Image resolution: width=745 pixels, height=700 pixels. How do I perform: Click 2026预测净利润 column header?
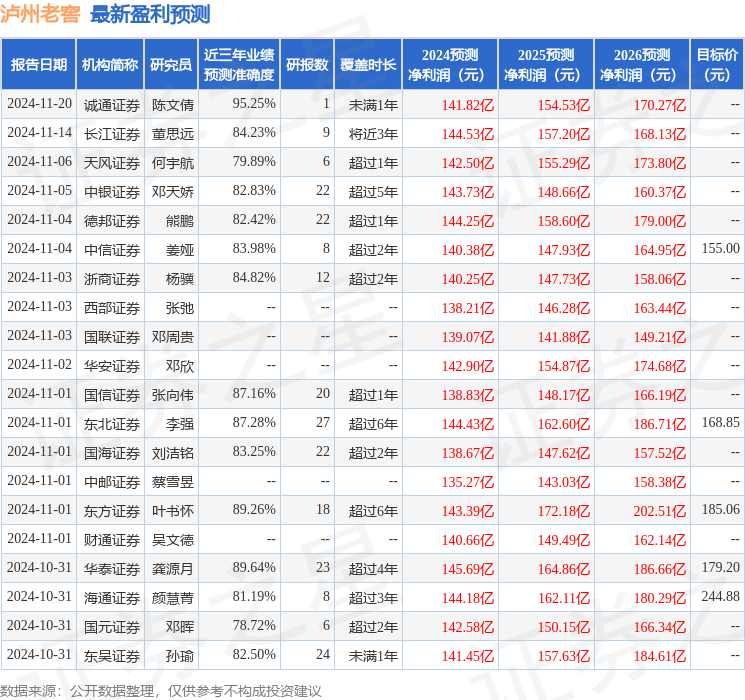pos(641,65)
